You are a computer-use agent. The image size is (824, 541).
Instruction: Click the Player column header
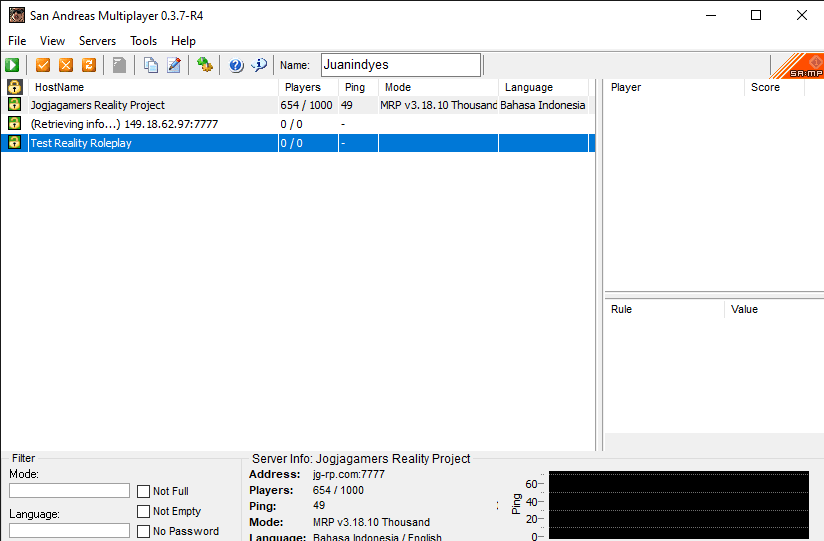tap(674, 87)
